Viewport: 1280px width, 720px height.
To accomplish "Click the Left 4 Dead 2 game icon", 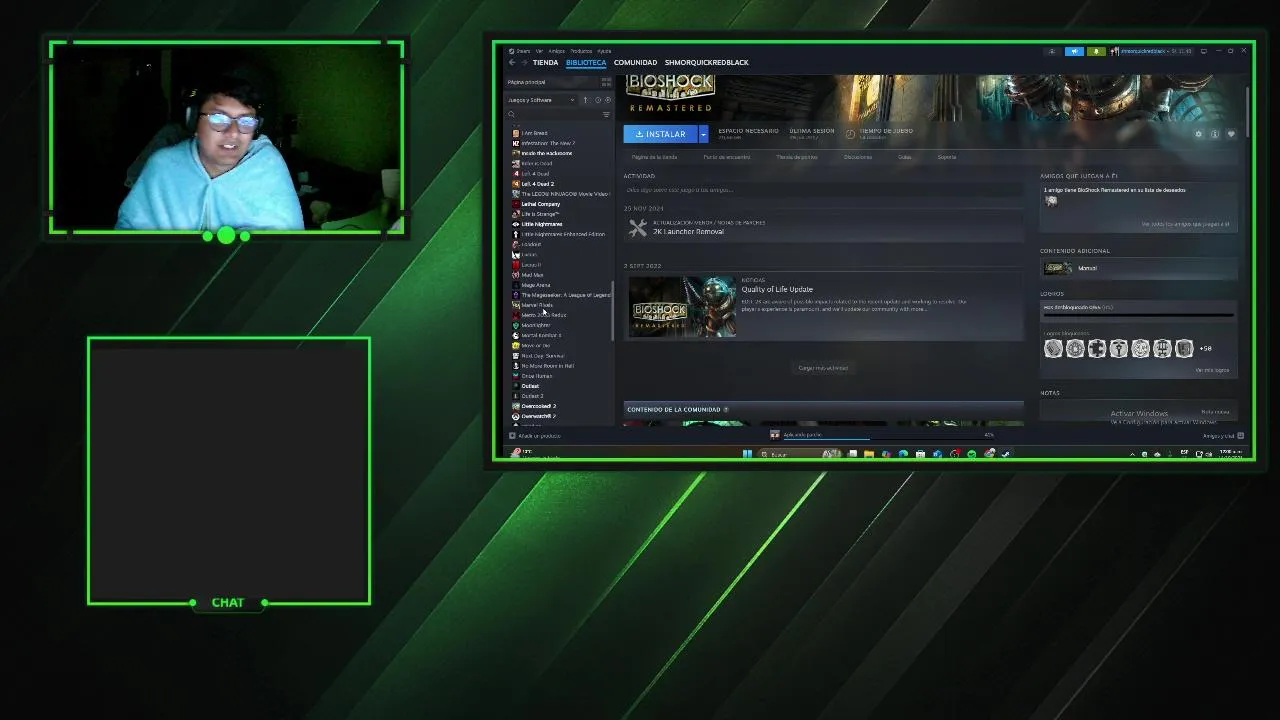I will click(516, 184).
